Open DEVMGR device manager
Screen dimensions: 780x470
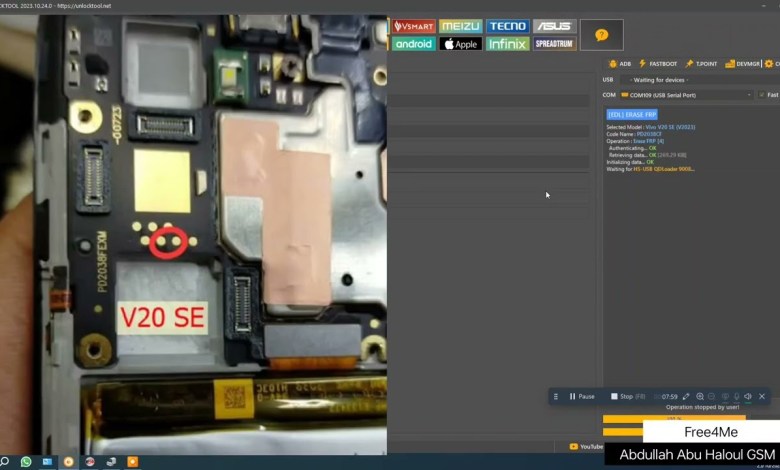pos(743,64)
